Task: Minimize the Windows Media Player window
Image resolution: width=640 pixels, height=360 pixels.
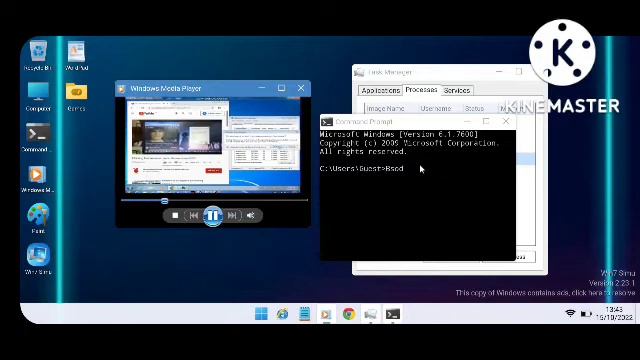Action: pos(262,88)
